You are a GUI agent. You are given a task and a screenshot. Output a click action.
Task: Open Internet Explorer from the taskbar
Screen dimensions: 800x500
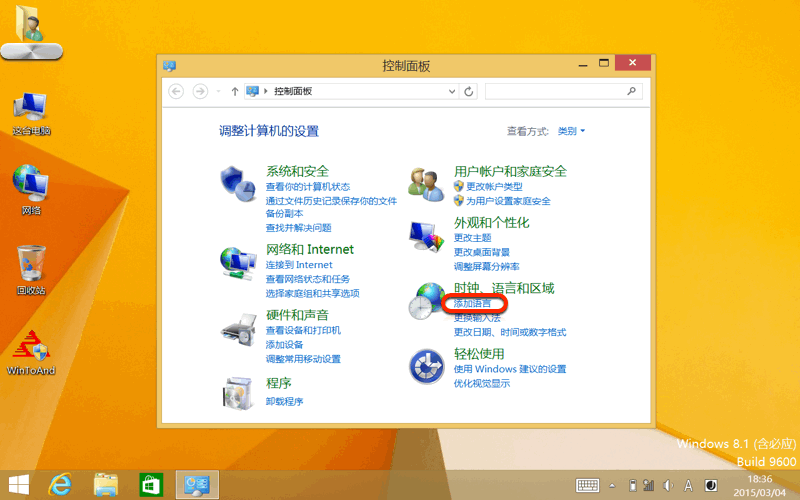pyautogui.click(x=61, y=484)
